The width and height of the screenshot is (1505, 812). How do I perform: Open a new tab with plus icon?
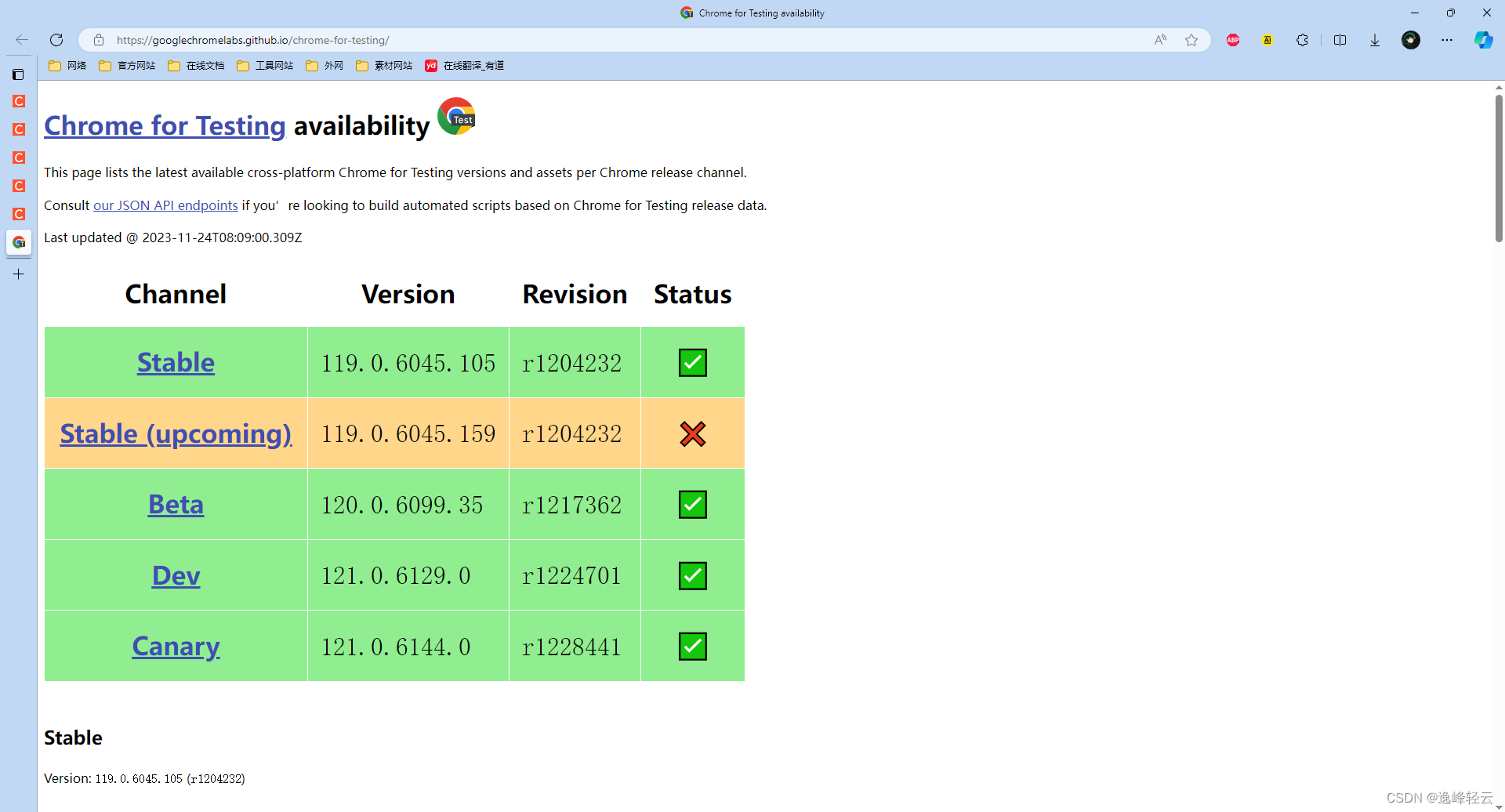pyautogui.click(x=19, y=274)
